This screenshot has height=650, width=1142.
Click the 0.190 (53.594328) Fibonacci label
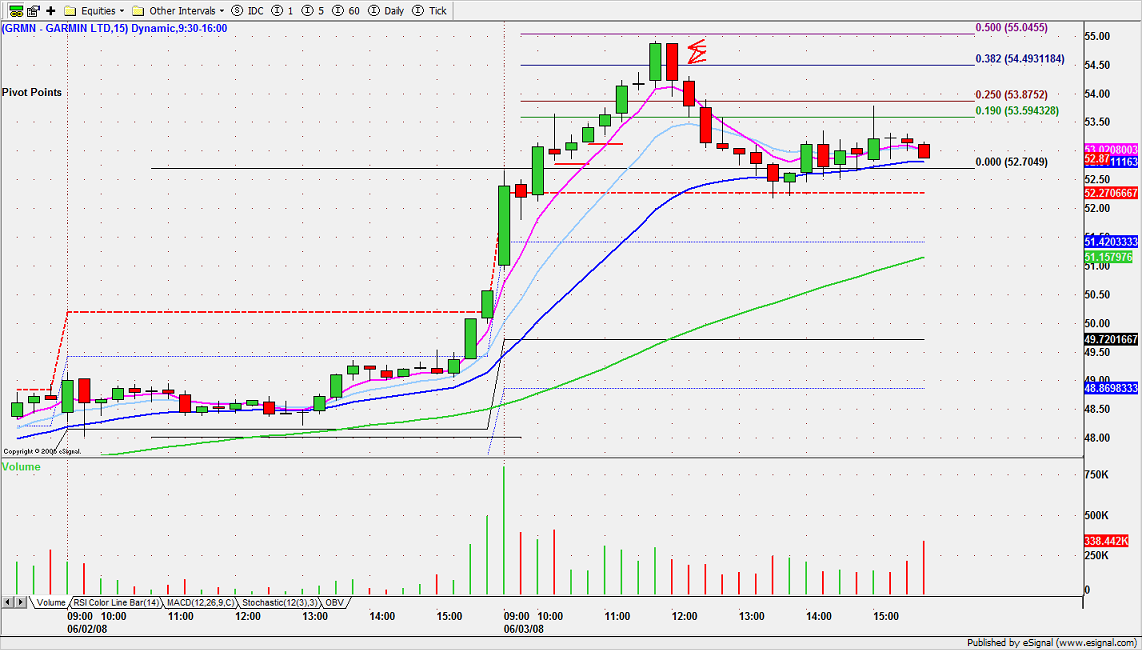click(1017, 111)
